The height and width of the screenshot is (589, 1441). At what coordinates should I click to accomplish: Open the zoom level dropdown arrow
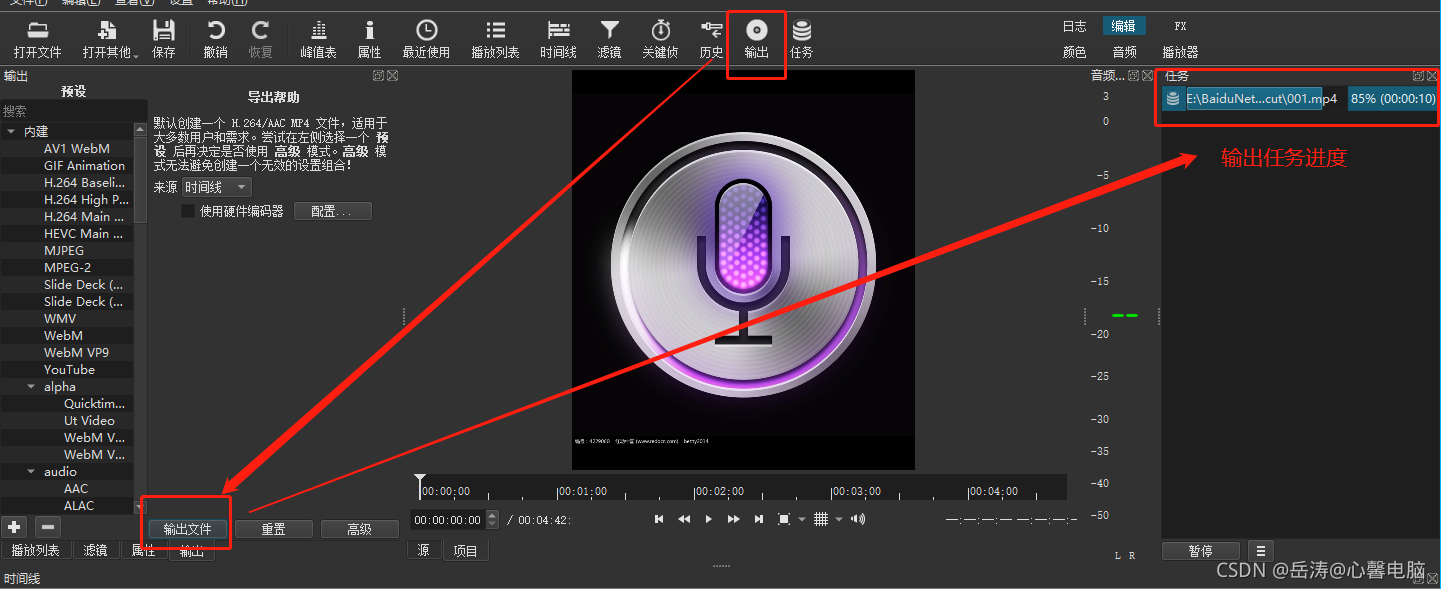pos(802,519)
